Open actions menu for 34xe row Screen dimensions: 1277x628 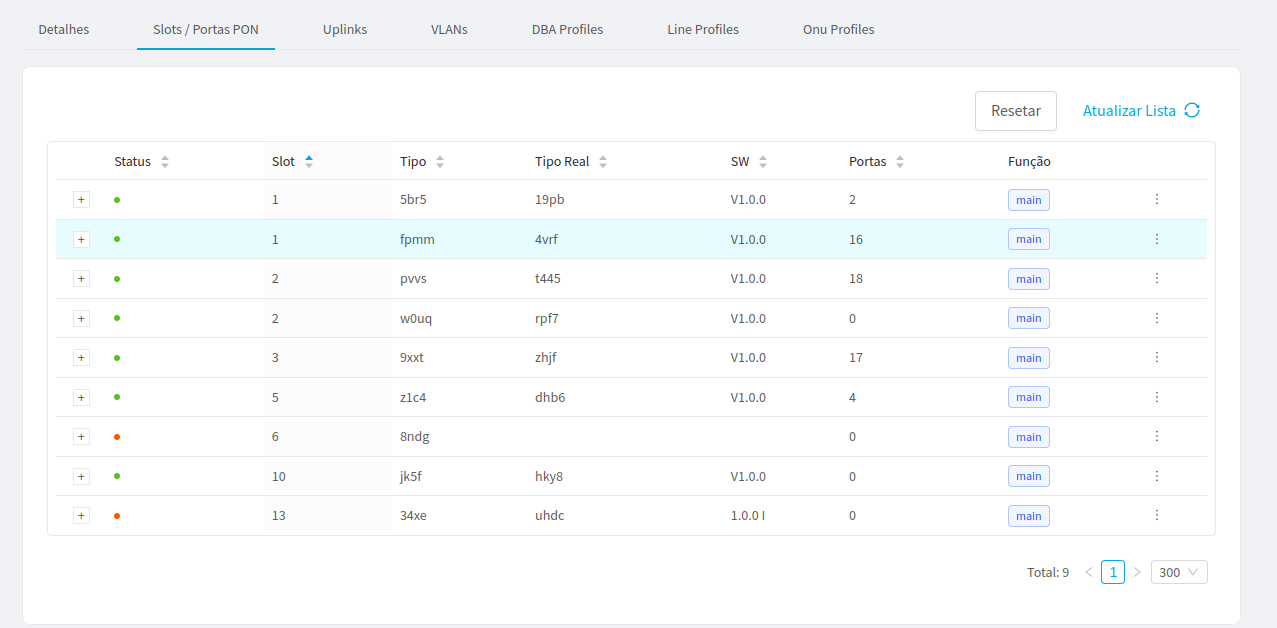pos(1156,516)
